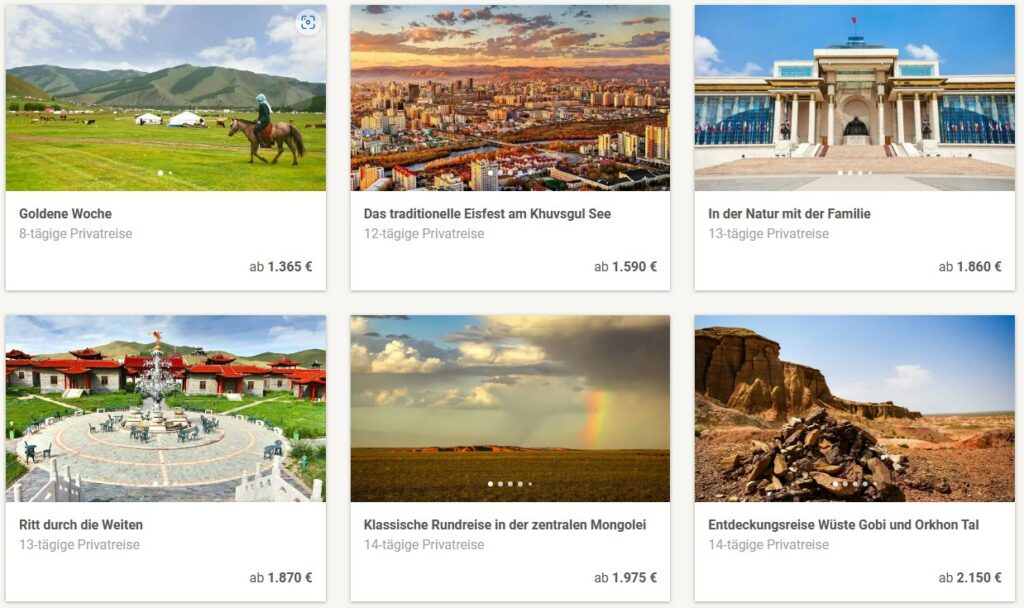Select the Ritt durch die Weiten title
Image resolution: width=1024 pixels, height=608 pixels.
(x=81, y=524)
